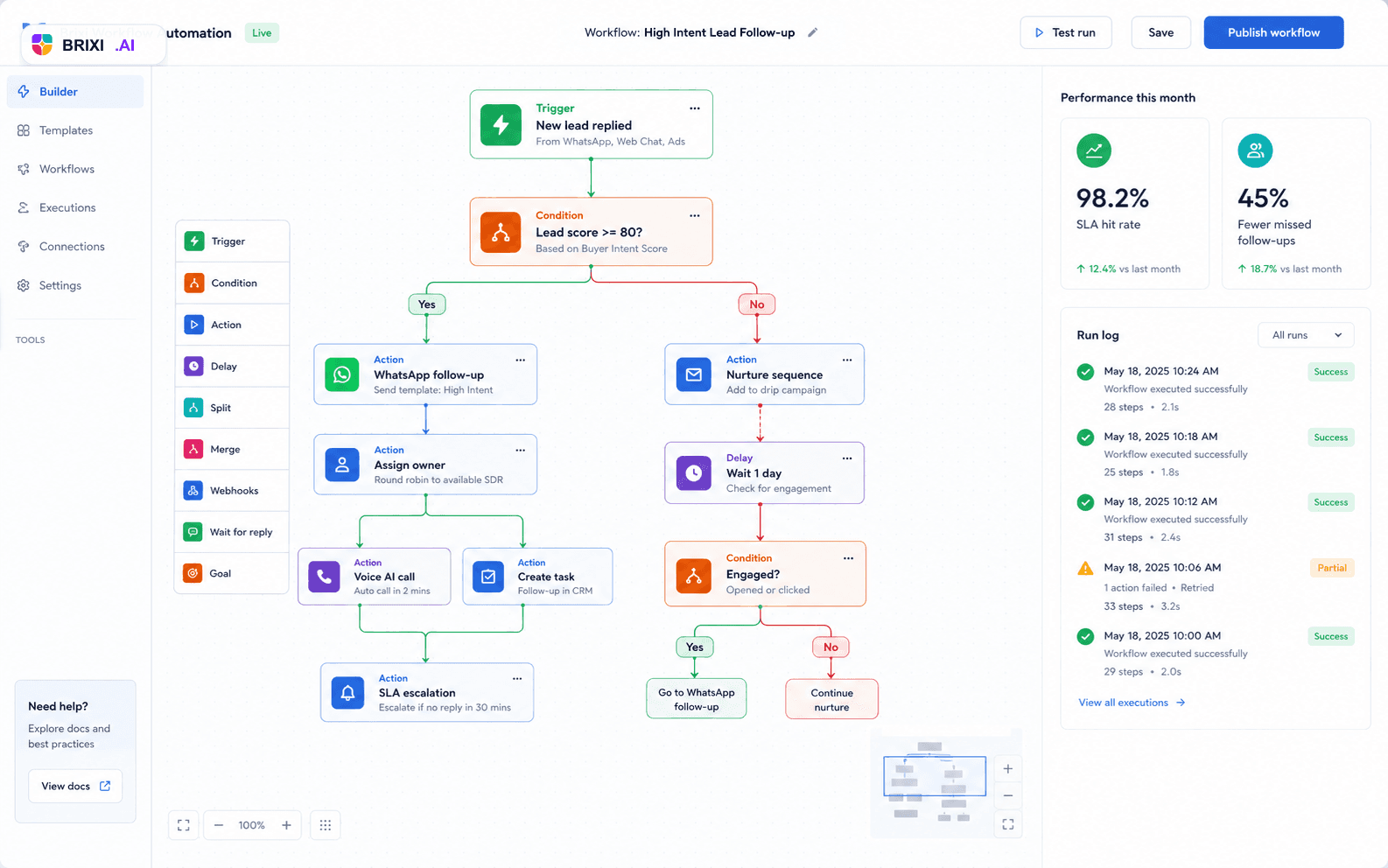Screen dimensions: 1388x868
Task: Click the Save button
Action: pyautogui.click(x=1161, y=32)
